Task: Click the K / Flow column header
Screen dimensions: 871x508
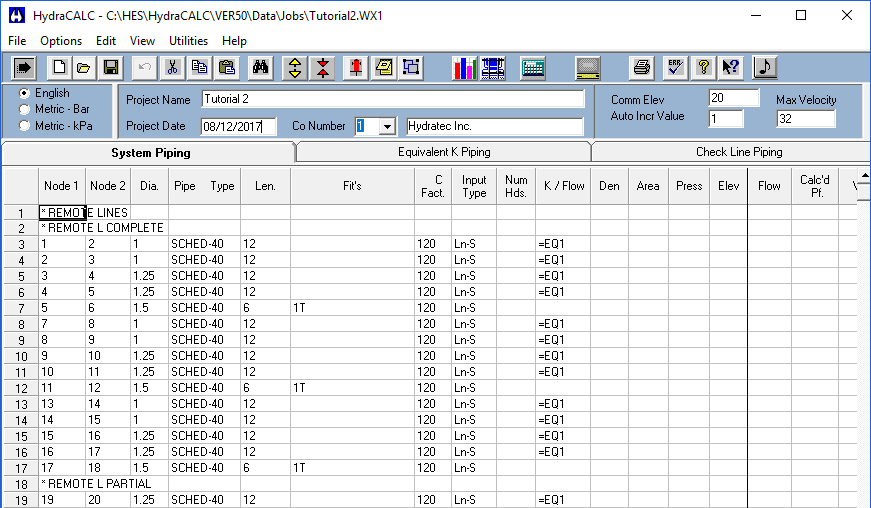Action: 563,186
